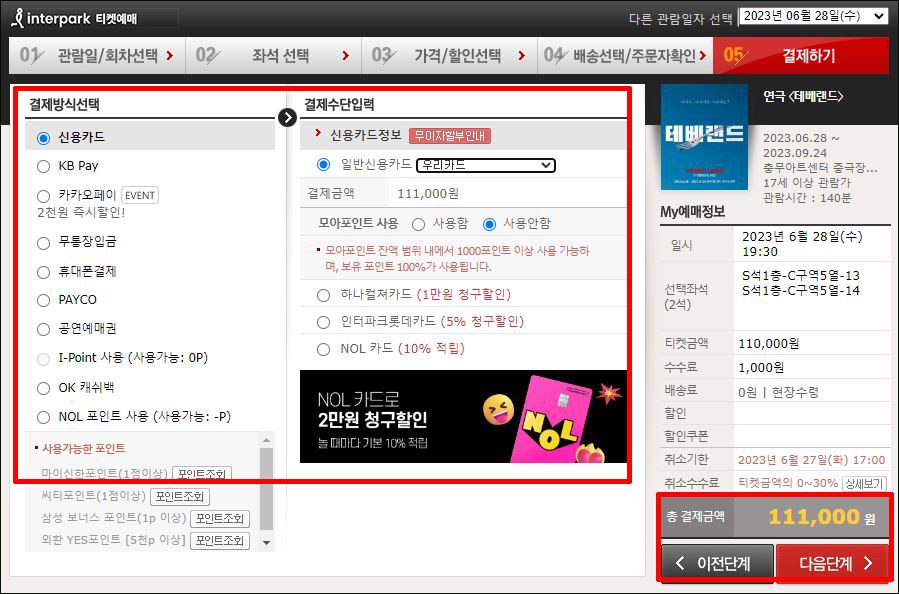Click the round arrow icon between payment panels
The image size is (899, 594).
(x=287, y=118)
